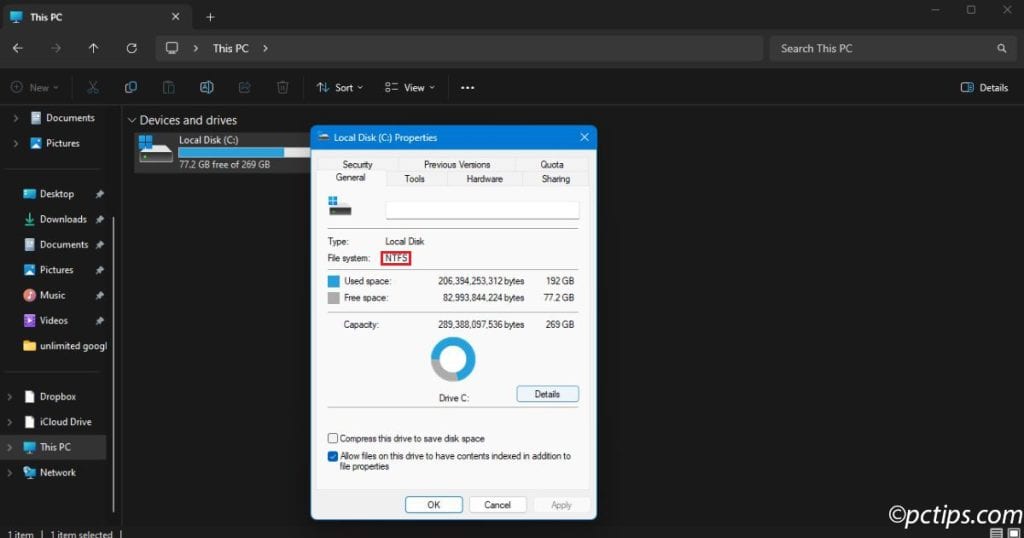Select the General tab
1024x538 pixels.
351,178
